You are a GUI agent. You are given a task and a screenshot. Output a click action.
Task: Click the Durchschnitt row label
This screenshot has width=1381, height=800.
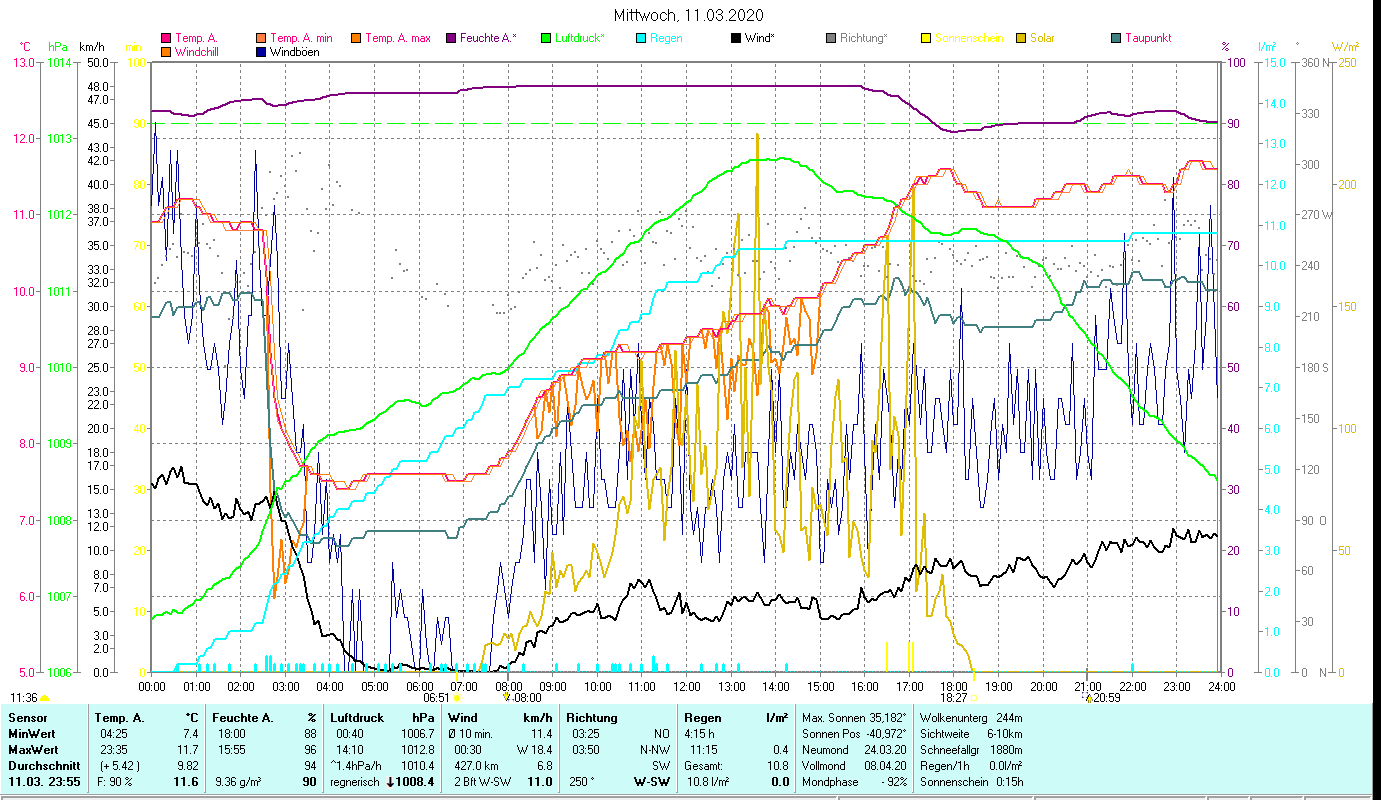[42, 766]
